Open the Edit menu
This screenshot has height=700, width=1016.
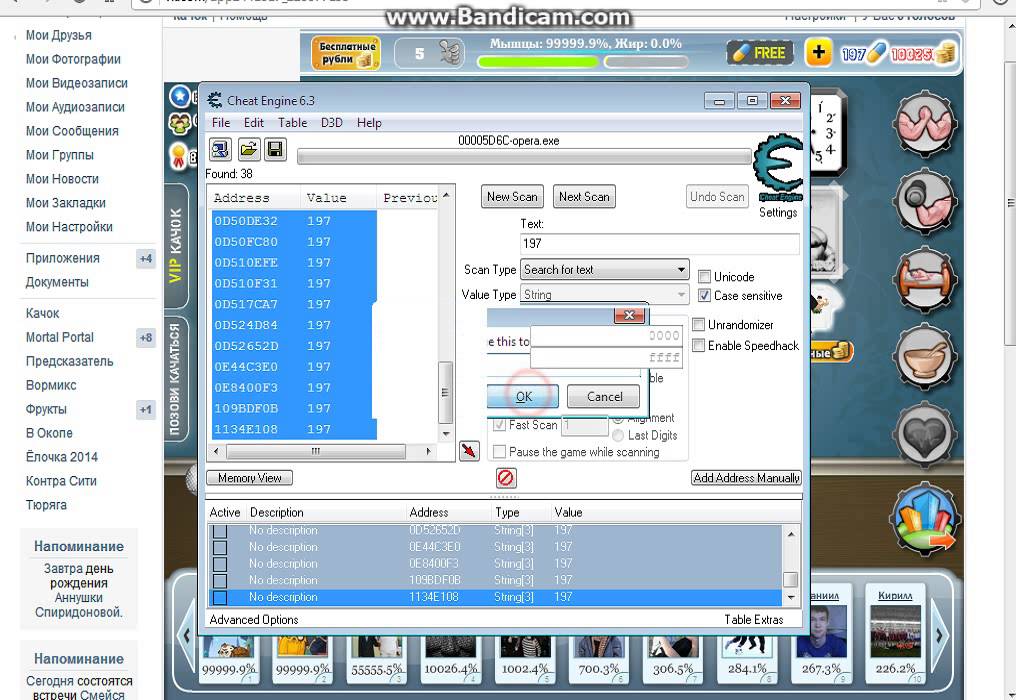point(253,122)
